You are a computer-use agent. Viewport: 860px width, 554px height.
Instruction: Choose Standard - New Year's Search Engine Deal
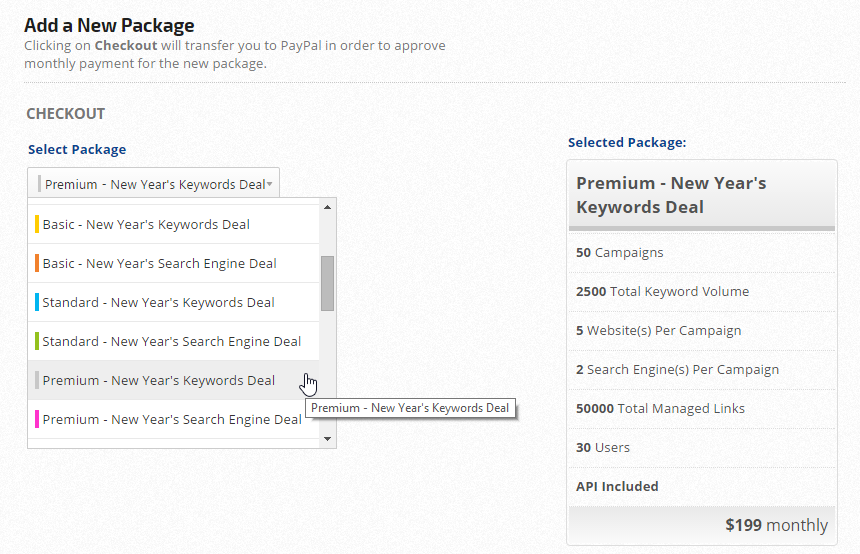click(x=171, y=342)
